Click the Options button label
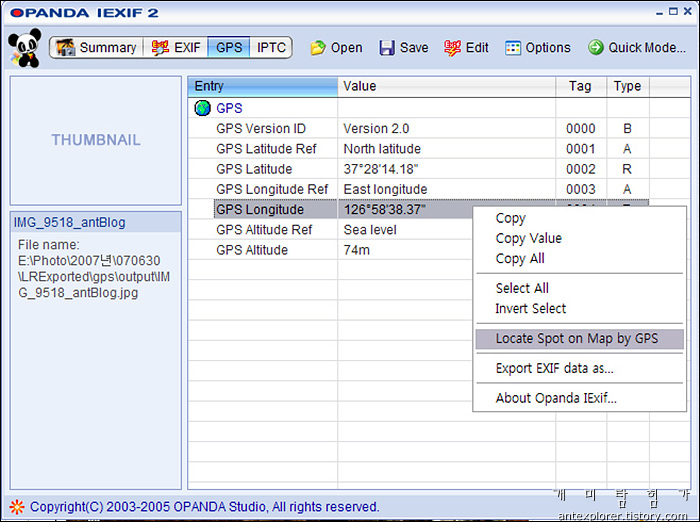 (x=548, y=48)
